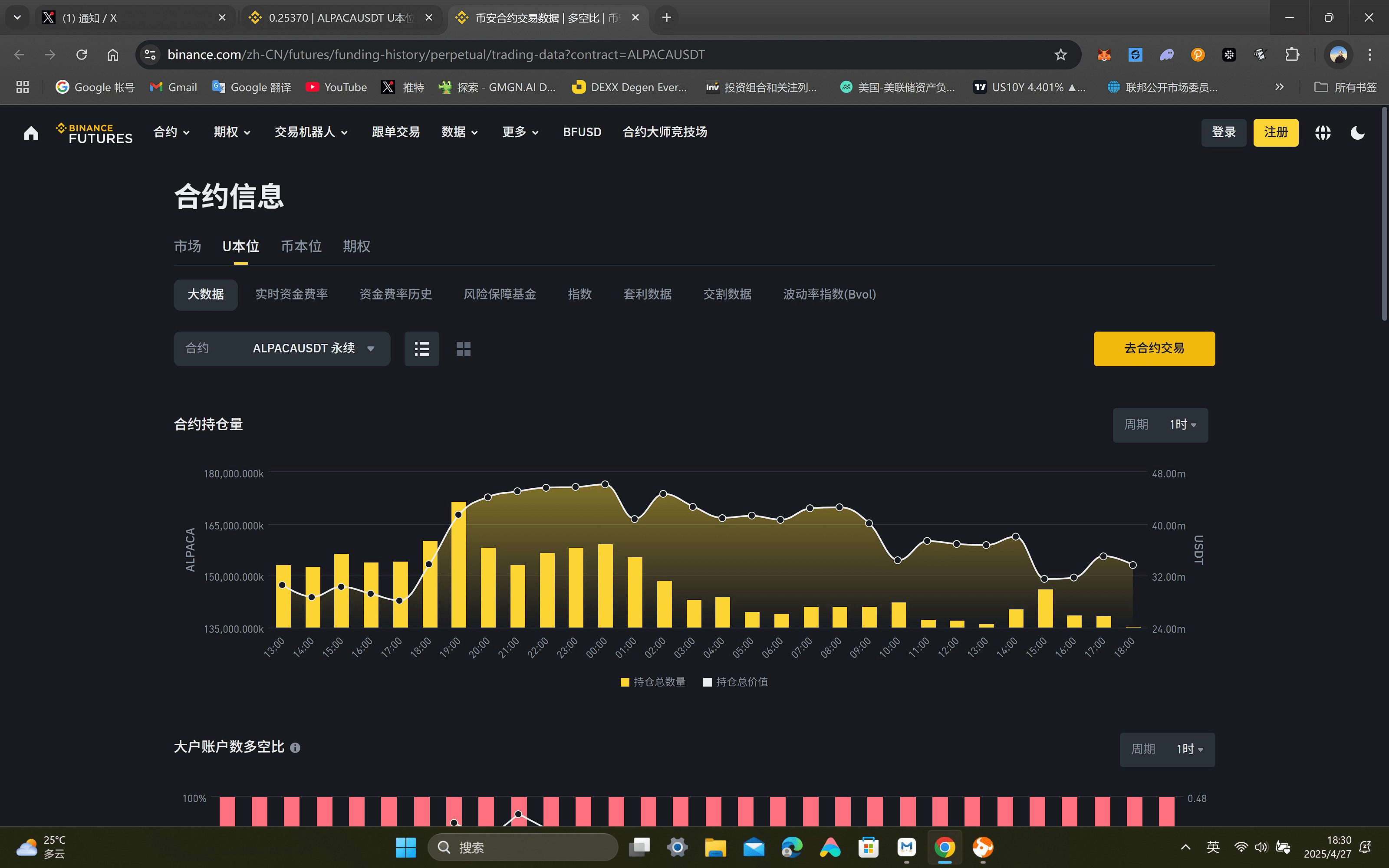This screenshot has width=1389, height=868.
Task: Open Phantom ghost extension icon
Action: (x=1166, y=55)
